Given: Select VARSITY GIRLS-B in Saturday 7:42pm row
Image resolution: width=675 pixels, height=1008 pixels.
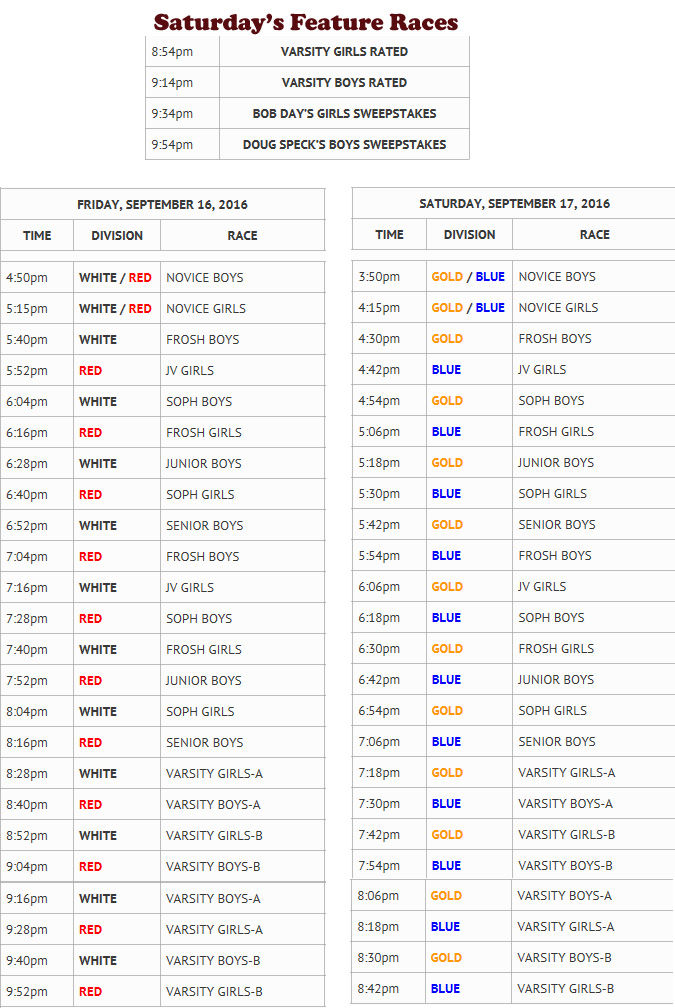Looking at the screenshot, I should click(x=566, y=834).
